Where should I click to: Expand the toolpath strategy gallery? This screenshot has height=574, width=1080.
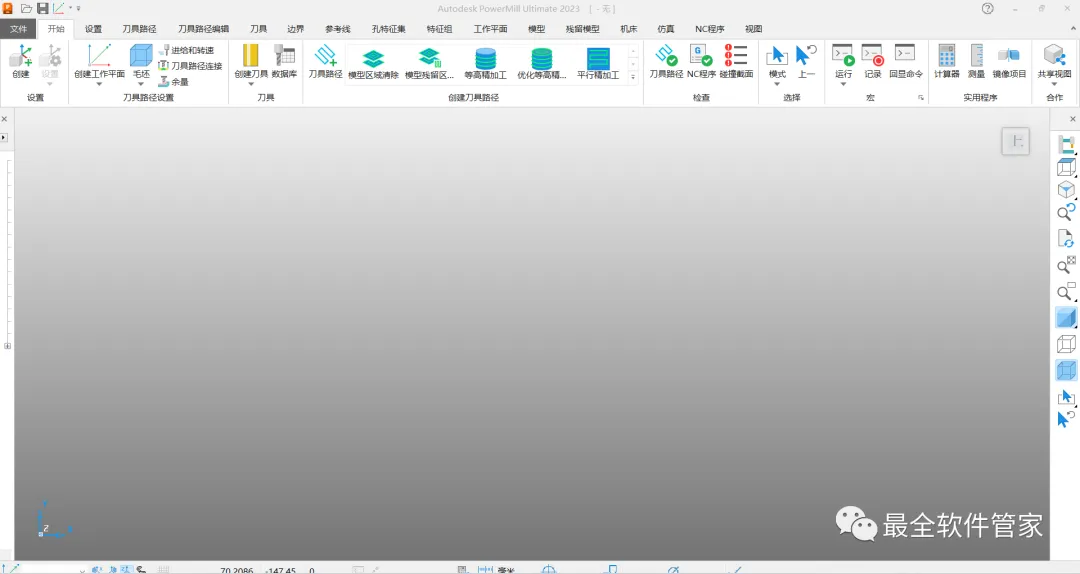[633, 76]
